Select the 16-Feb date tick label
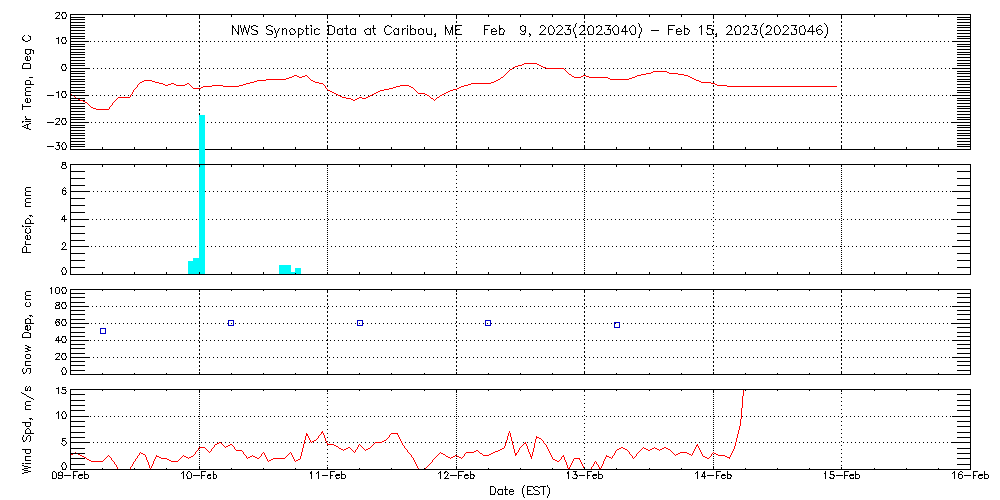 coord(970,479)
